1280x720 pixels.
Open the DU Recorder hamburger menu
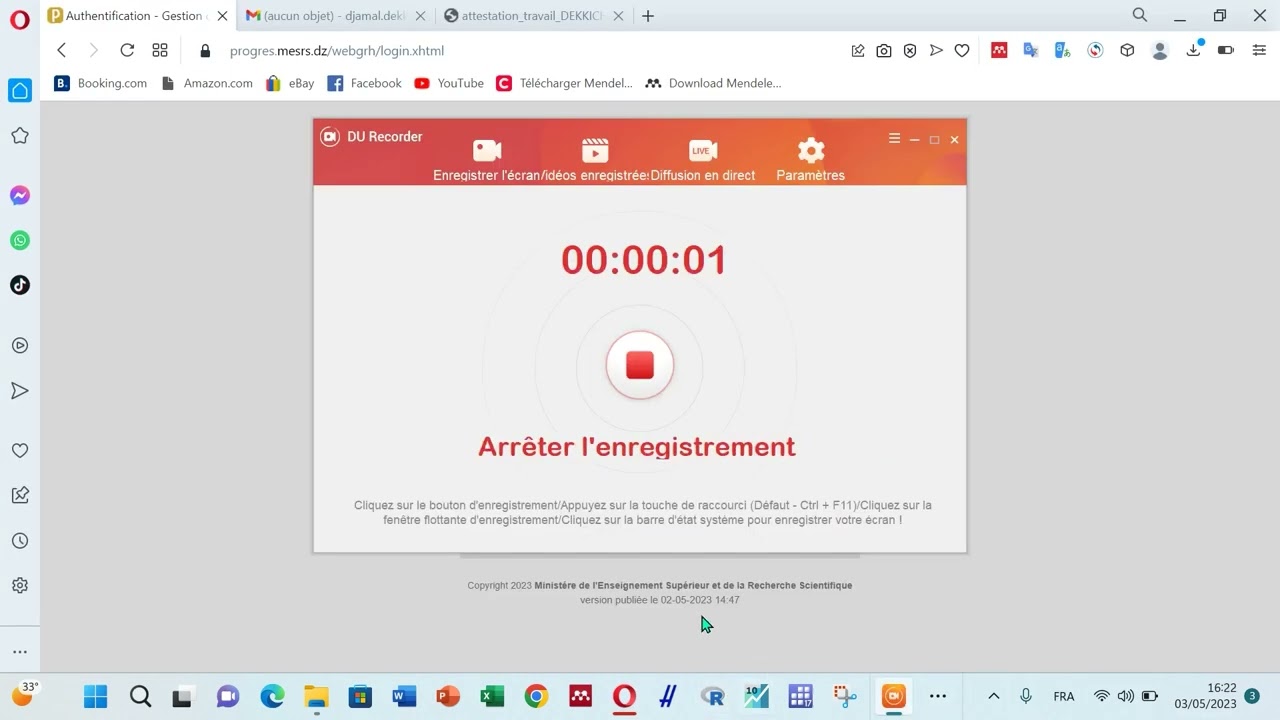tap(894, 139)
